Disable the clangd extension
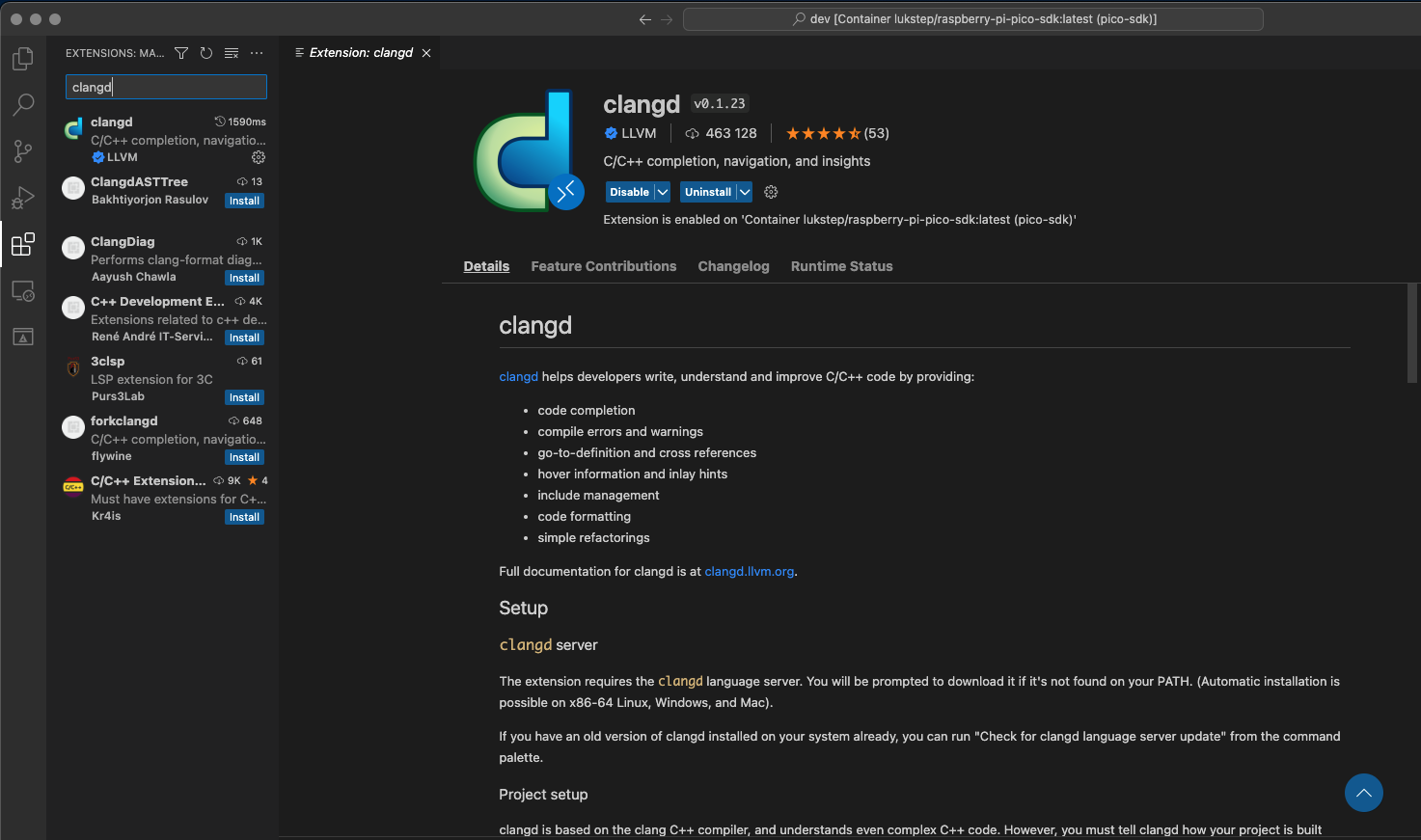This screenshot has height=840, width=1421. 629,192
